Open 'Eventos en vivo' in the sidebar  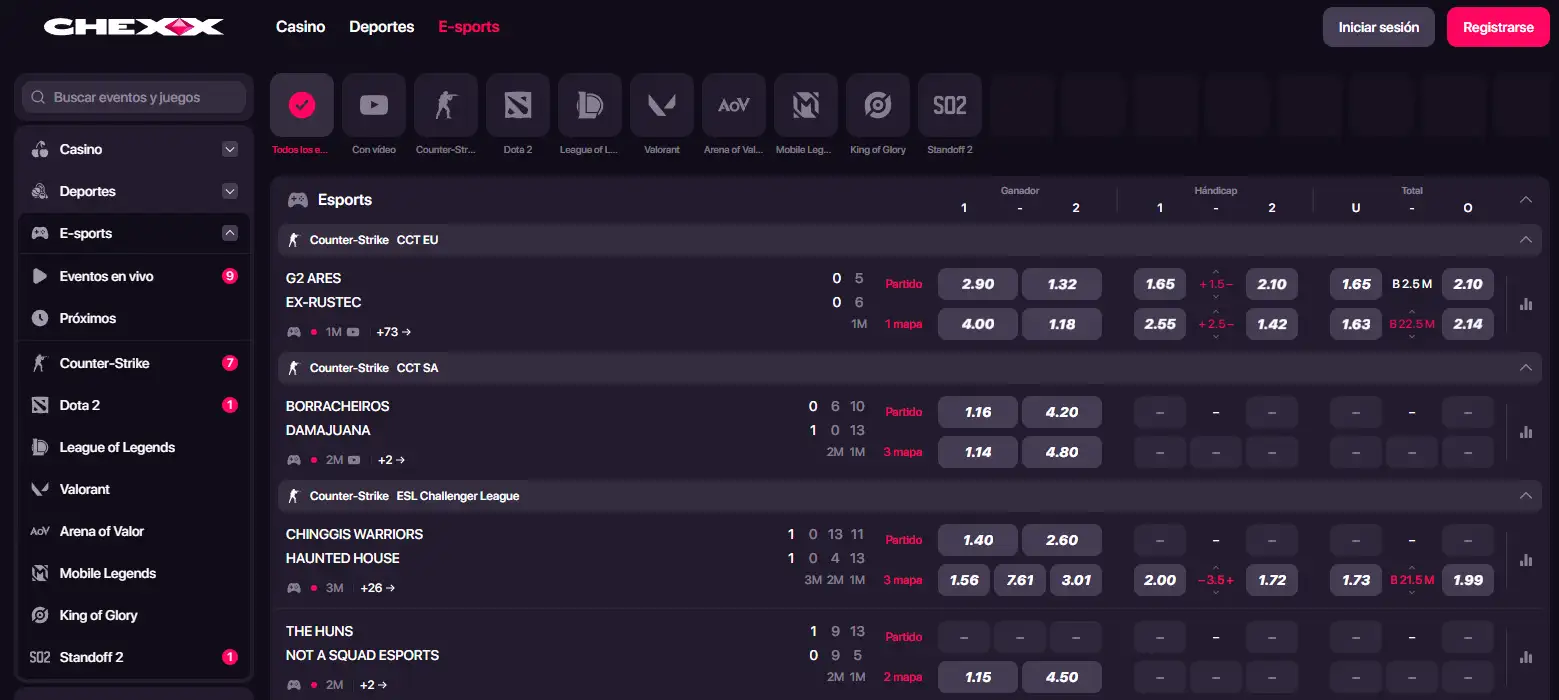(134, 276)
